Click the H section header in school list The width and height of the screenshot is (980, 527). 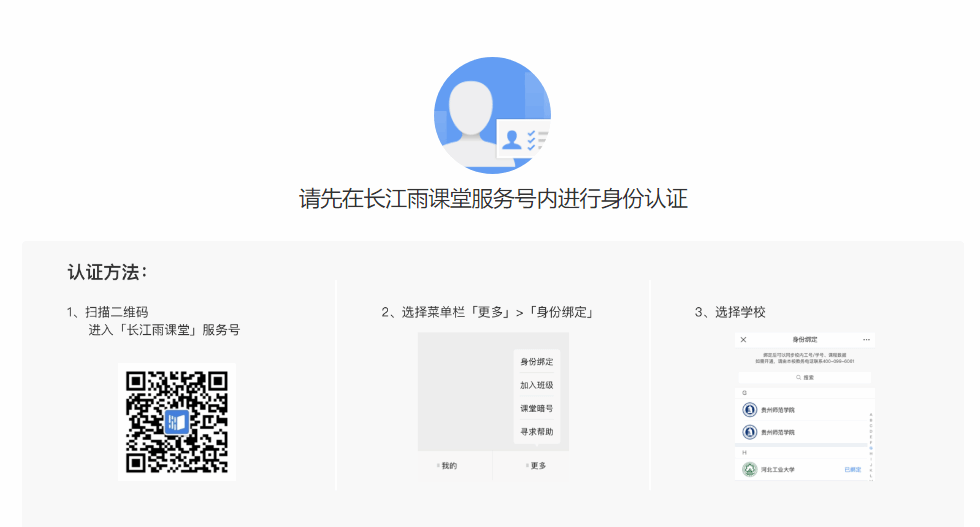point(744,452)
